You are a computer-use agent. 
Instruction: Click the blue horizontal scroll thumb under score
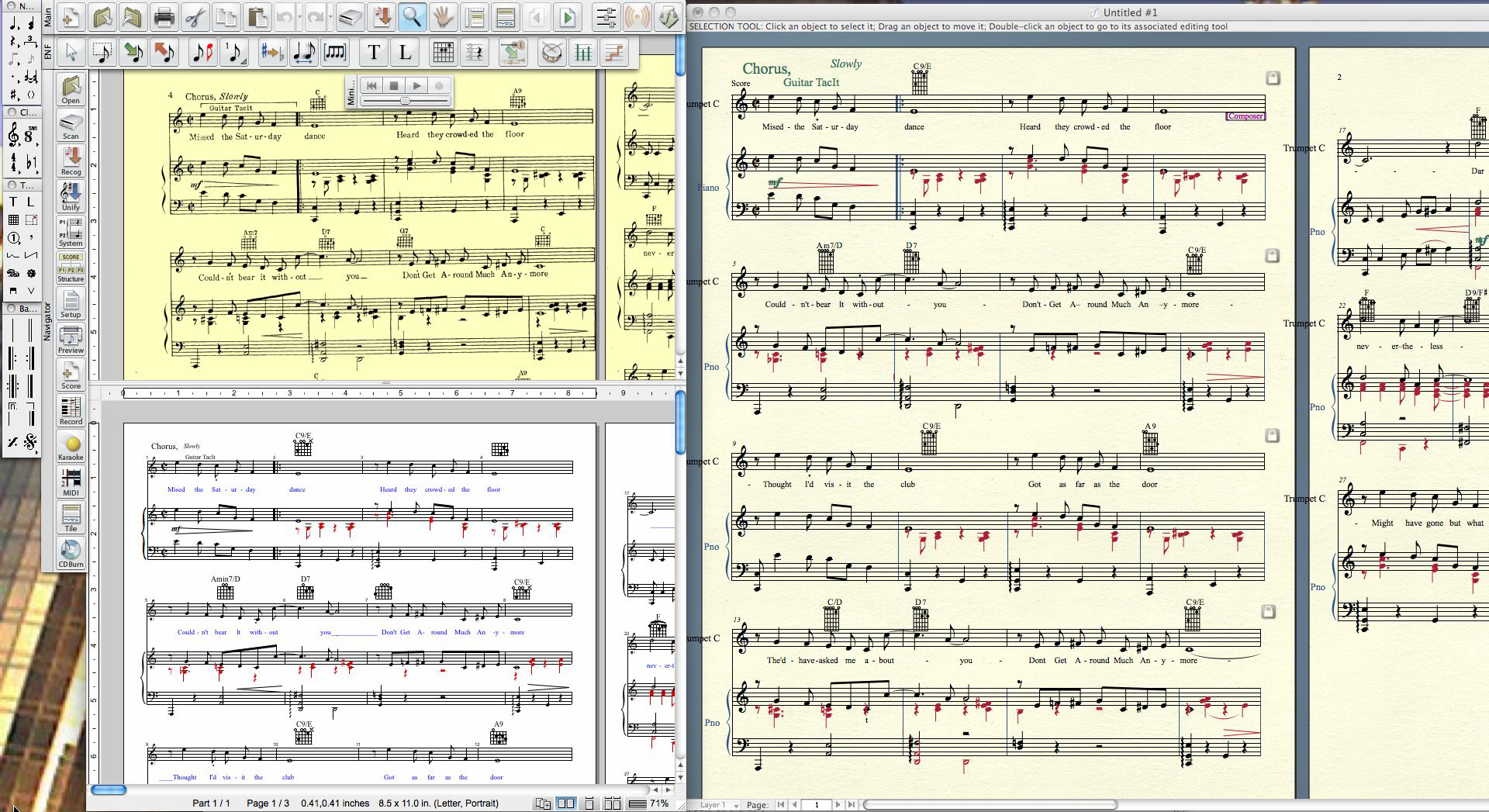click(x=109, y=790)
